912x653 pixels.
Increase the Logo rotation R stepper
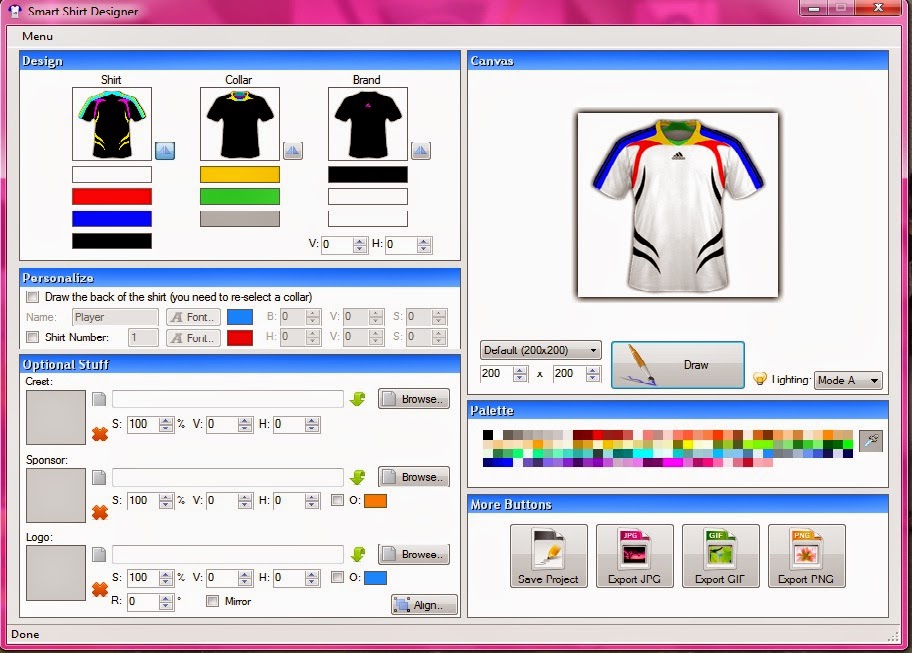[x=166, y=598]
